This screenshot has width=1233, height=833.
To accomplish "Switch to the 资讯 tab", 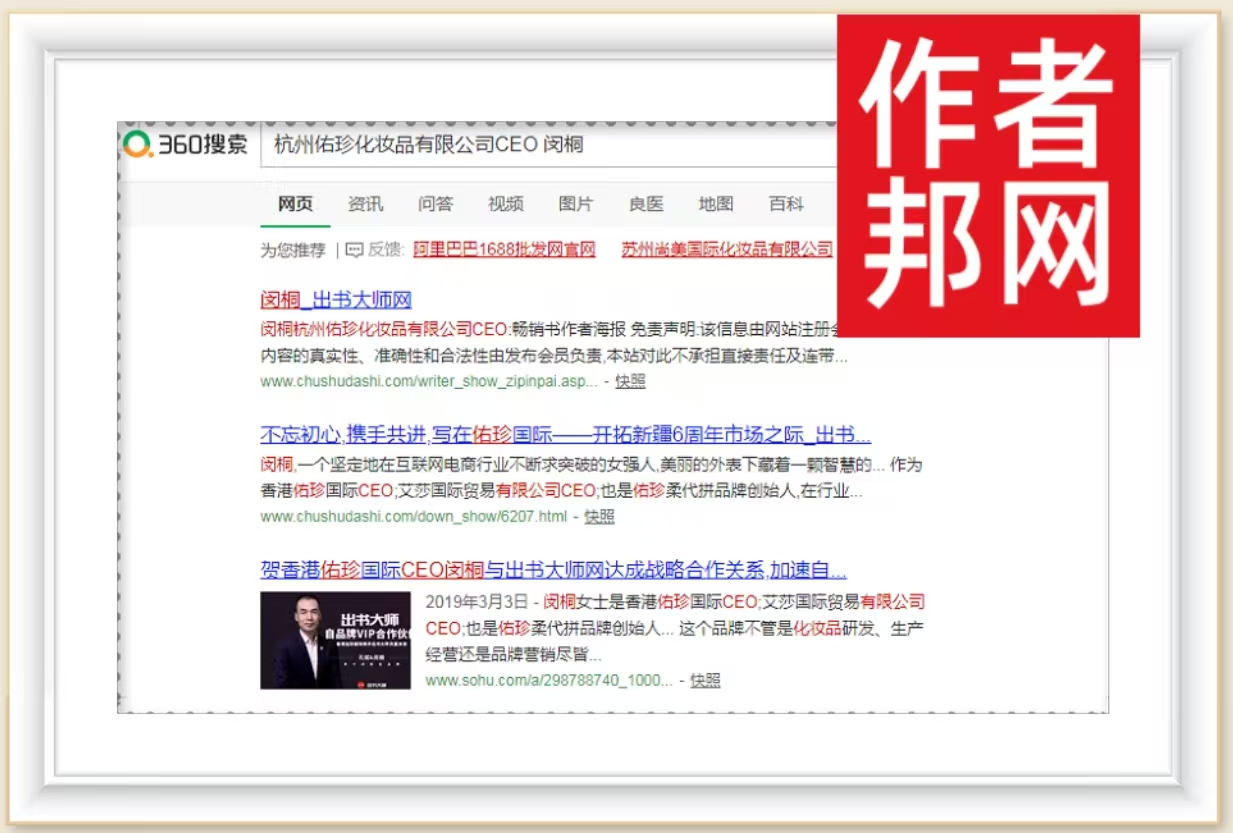I will click(x=365, y=204).
